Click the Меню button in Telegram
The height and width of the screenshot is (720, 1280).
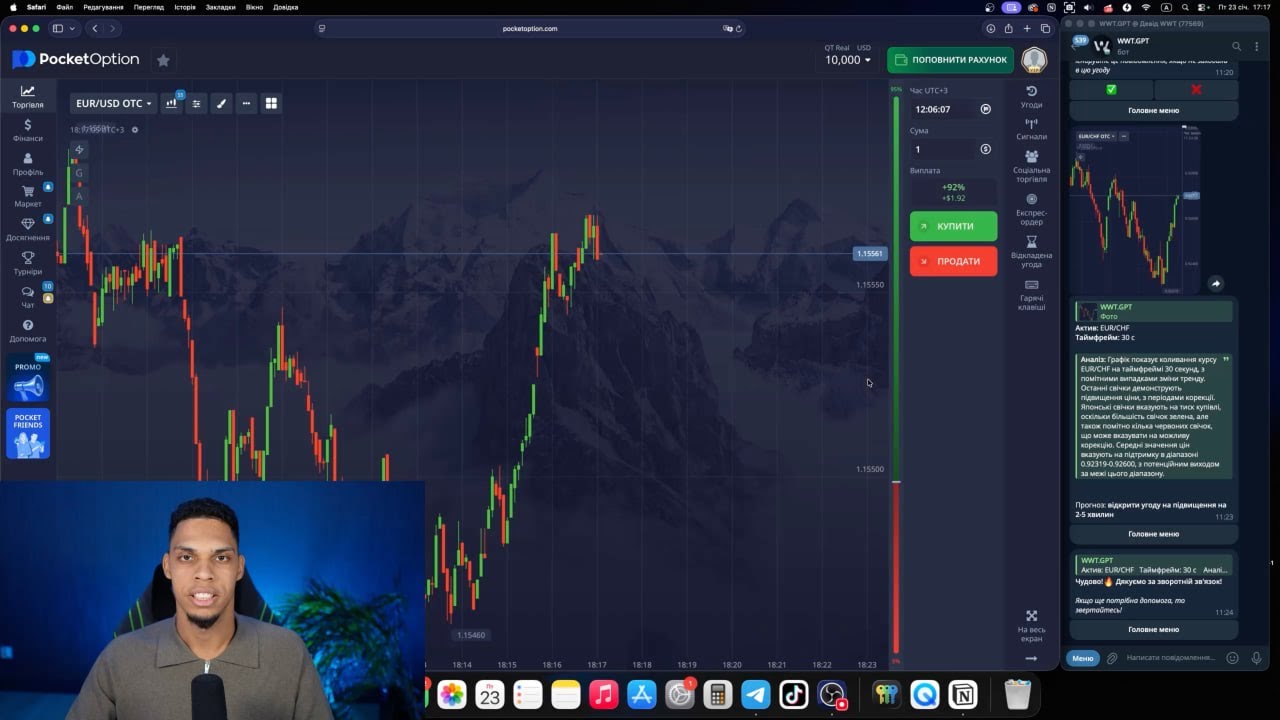pos(1083,658)
